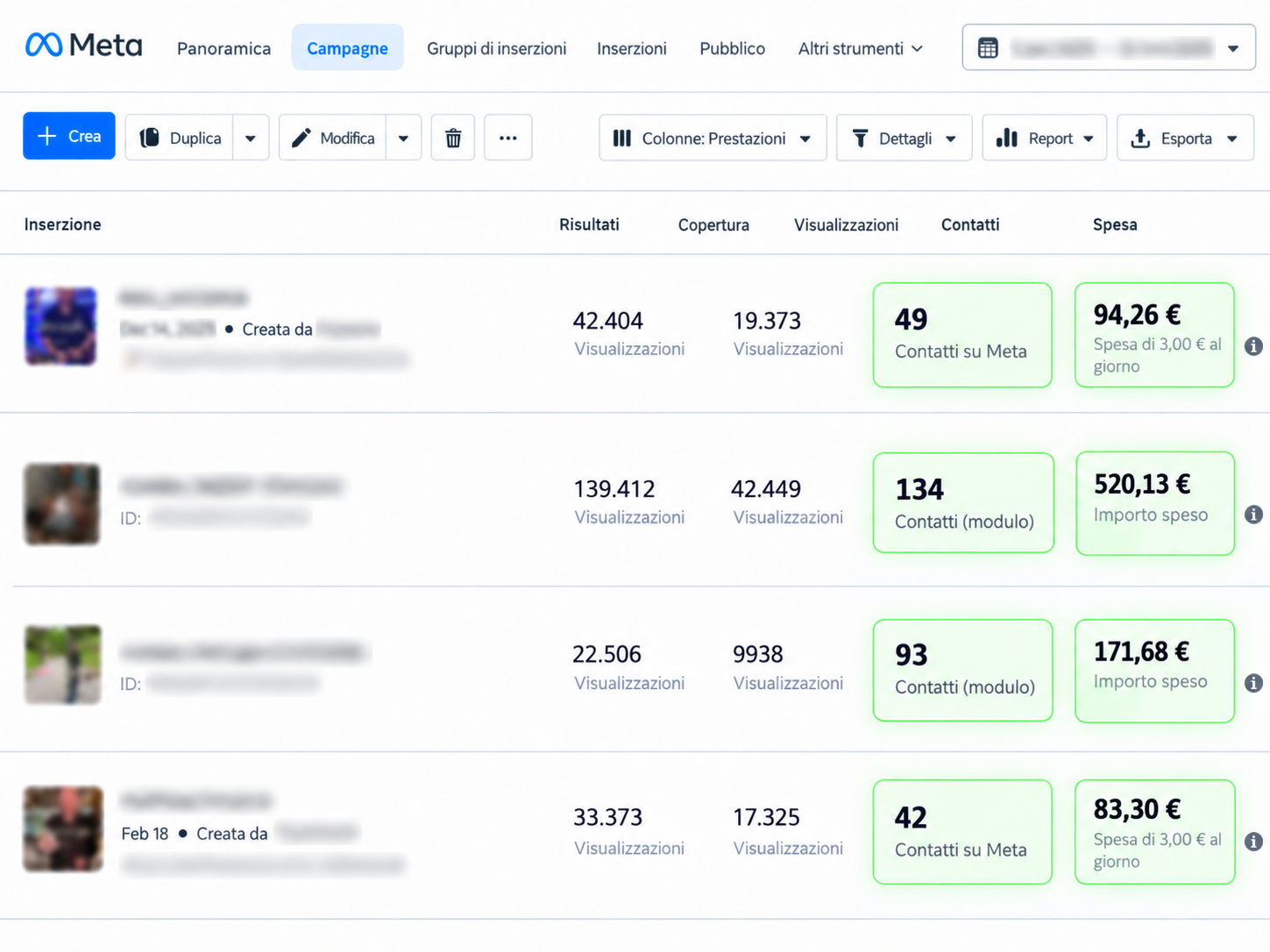
Task: Open the Inserzioni tab
Action: coord(631,48)
